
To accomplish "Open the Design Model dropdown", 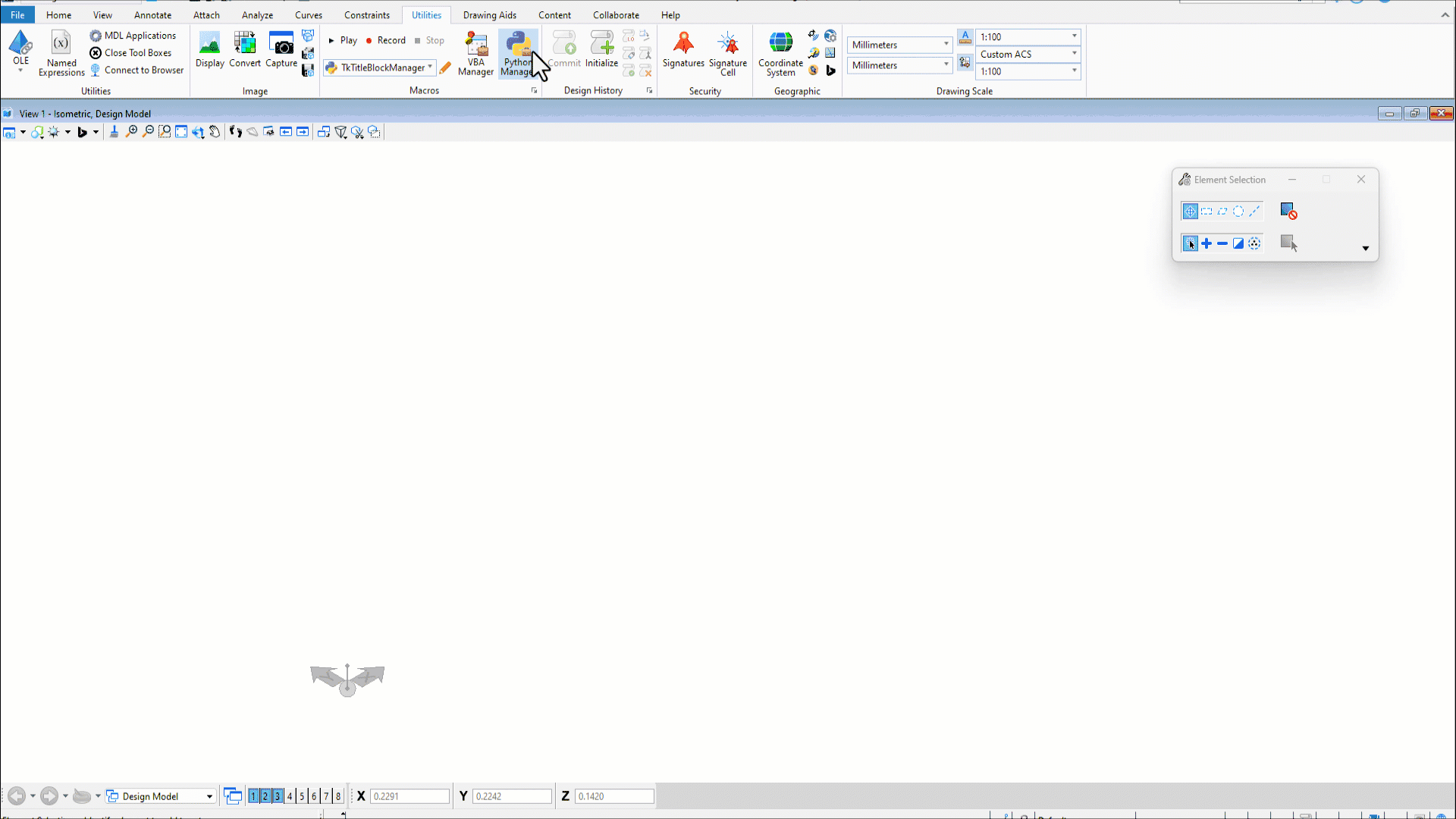I will 209,796.
